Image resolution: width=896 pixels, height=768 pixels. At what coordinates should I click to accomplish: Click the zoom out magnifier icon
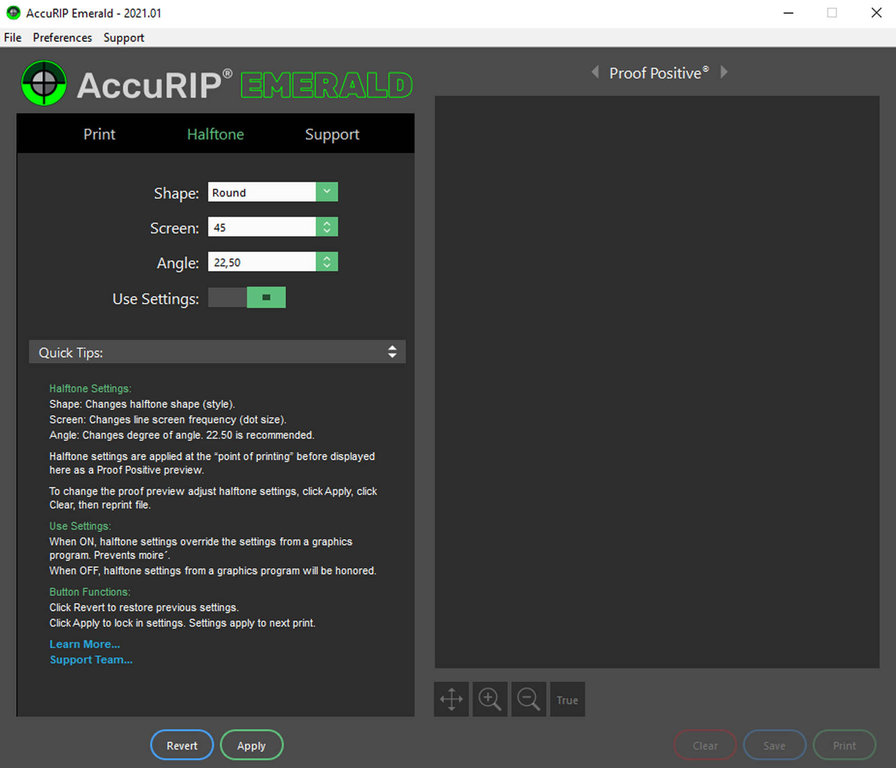coord(529,700)
